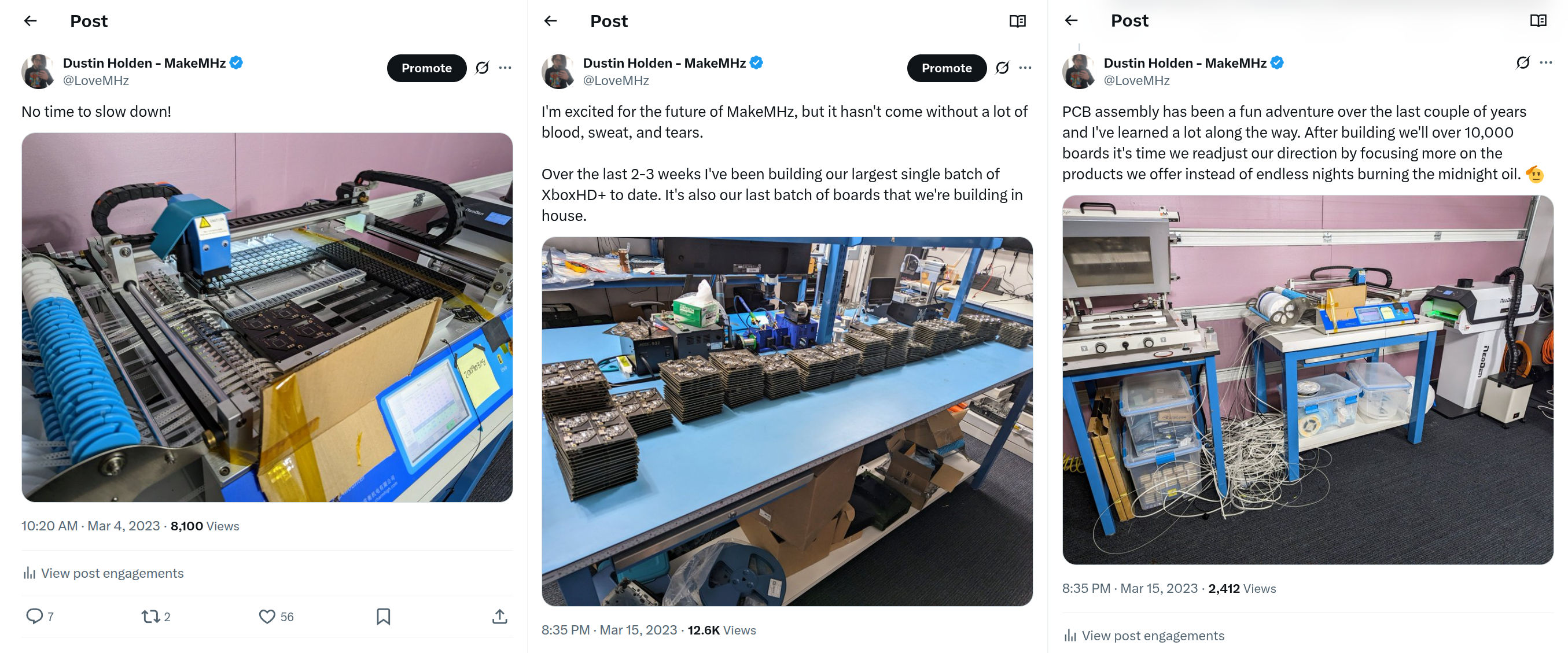Share the first post via upload icon

point(499,617)
